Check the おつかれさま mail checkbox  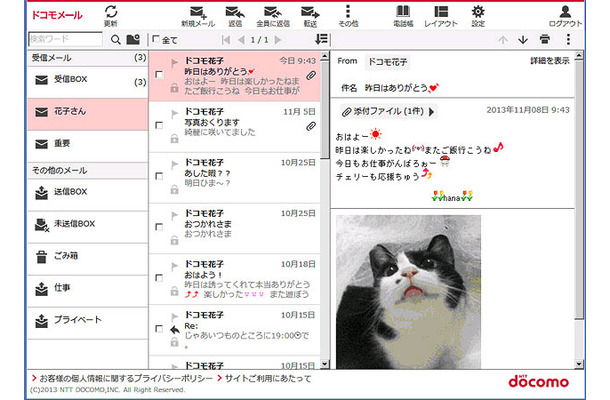tap(159, 227)
